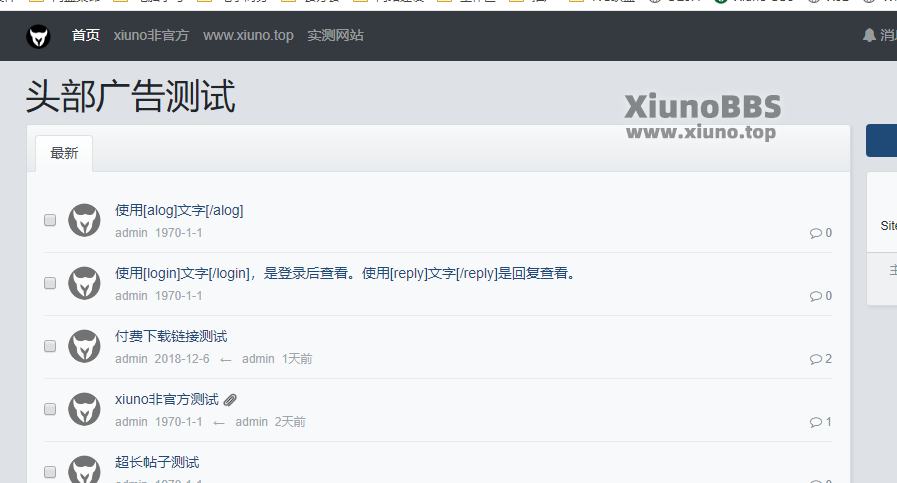The height and width of the screenshot is (483, 897).
Task: Click the XiunoBBS banner ad image
Action: 702,117
